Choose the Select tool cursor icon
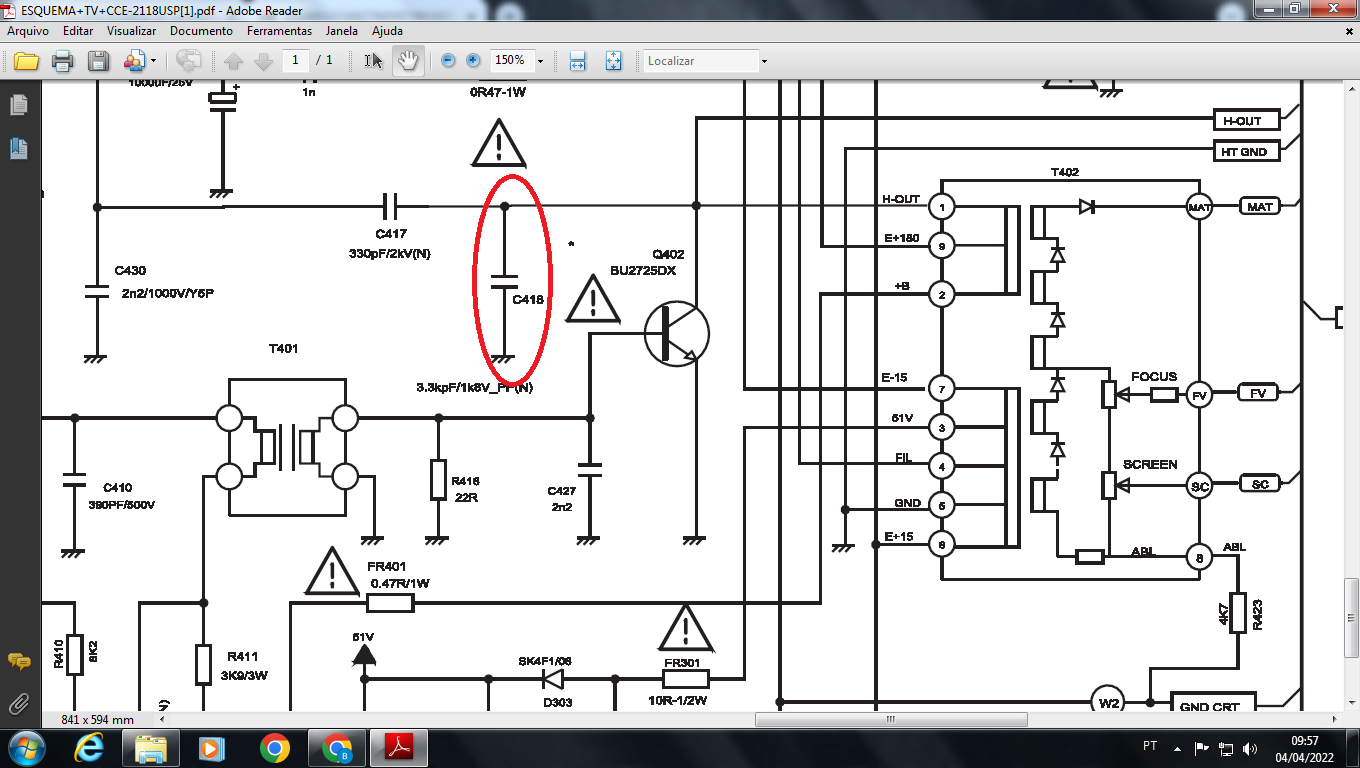 coord(373,61)
